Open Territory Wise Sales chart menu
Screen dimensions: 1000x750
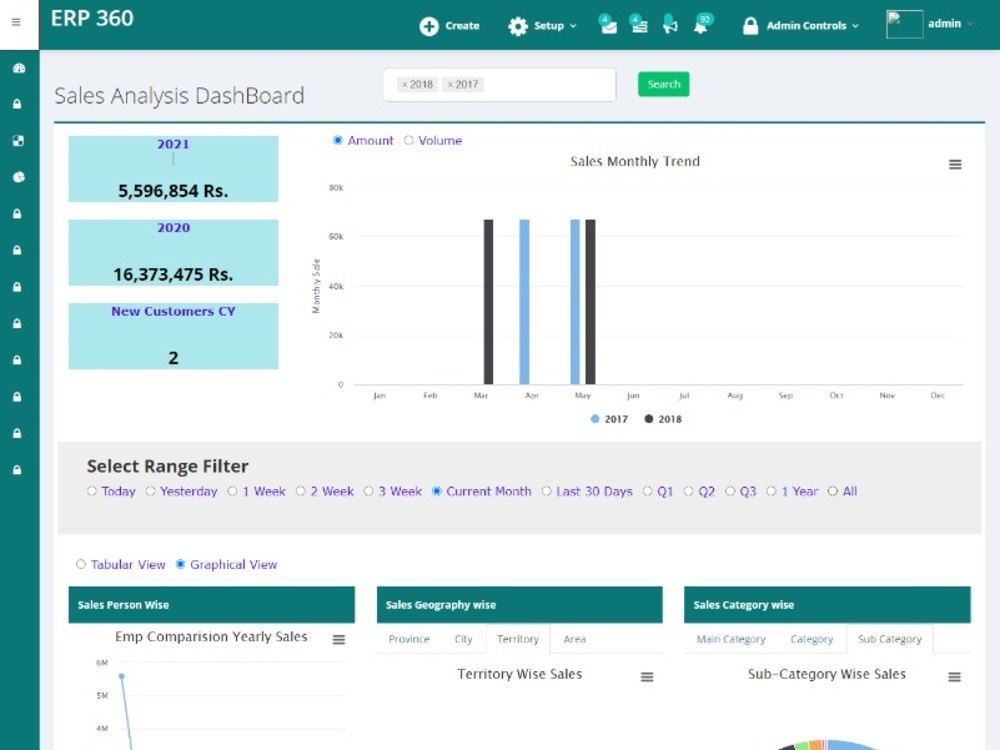pos(647,677)
